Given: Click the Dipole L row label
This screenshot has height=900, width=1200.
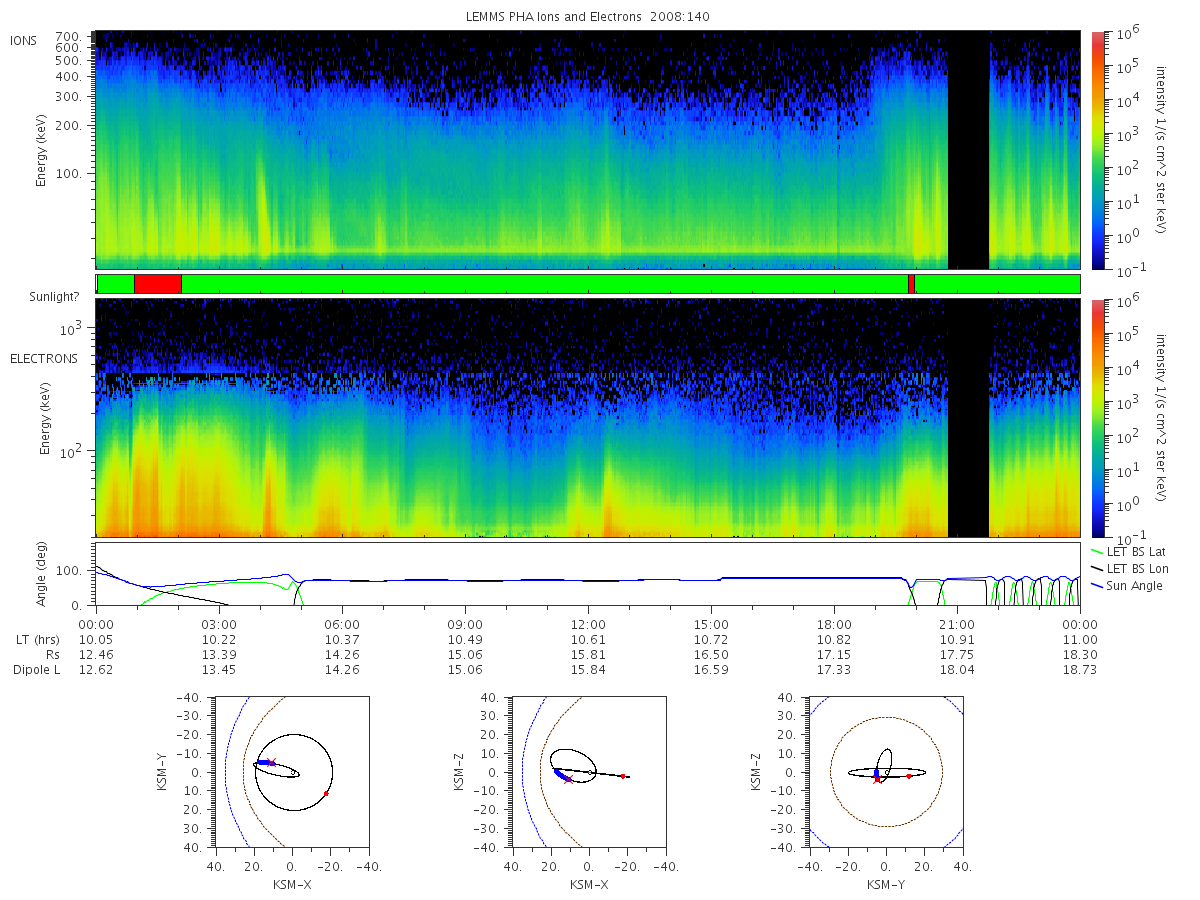Looking at the screenshot, I should pos(36,670).
